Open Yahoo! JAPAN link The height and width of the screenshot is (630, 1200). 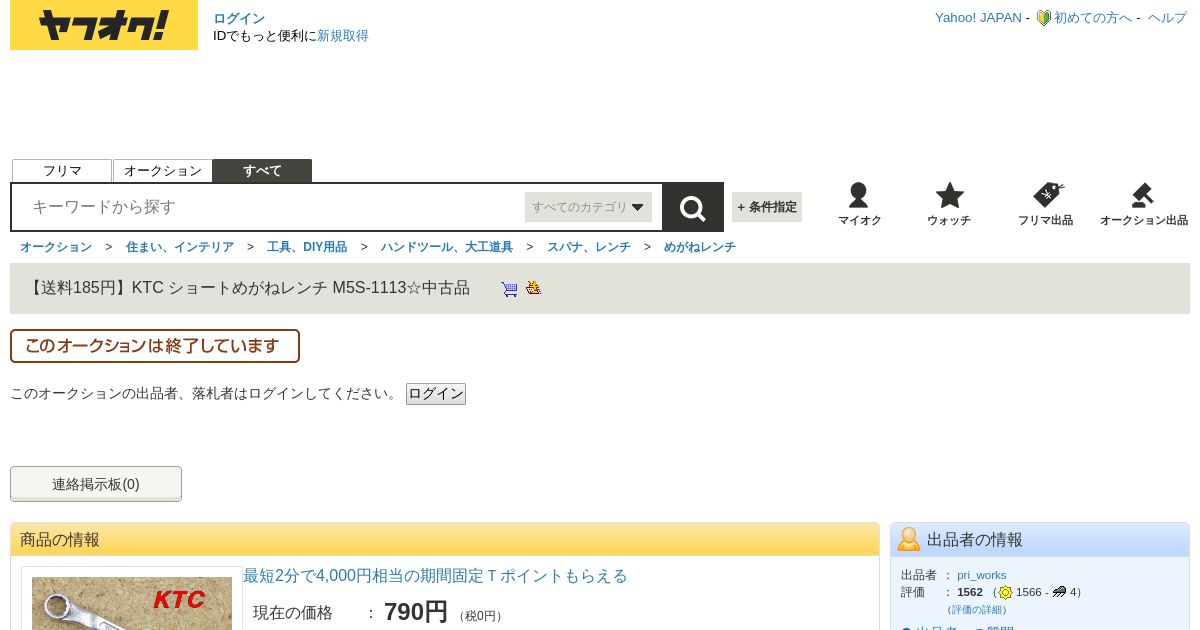[x=978, y=18]
